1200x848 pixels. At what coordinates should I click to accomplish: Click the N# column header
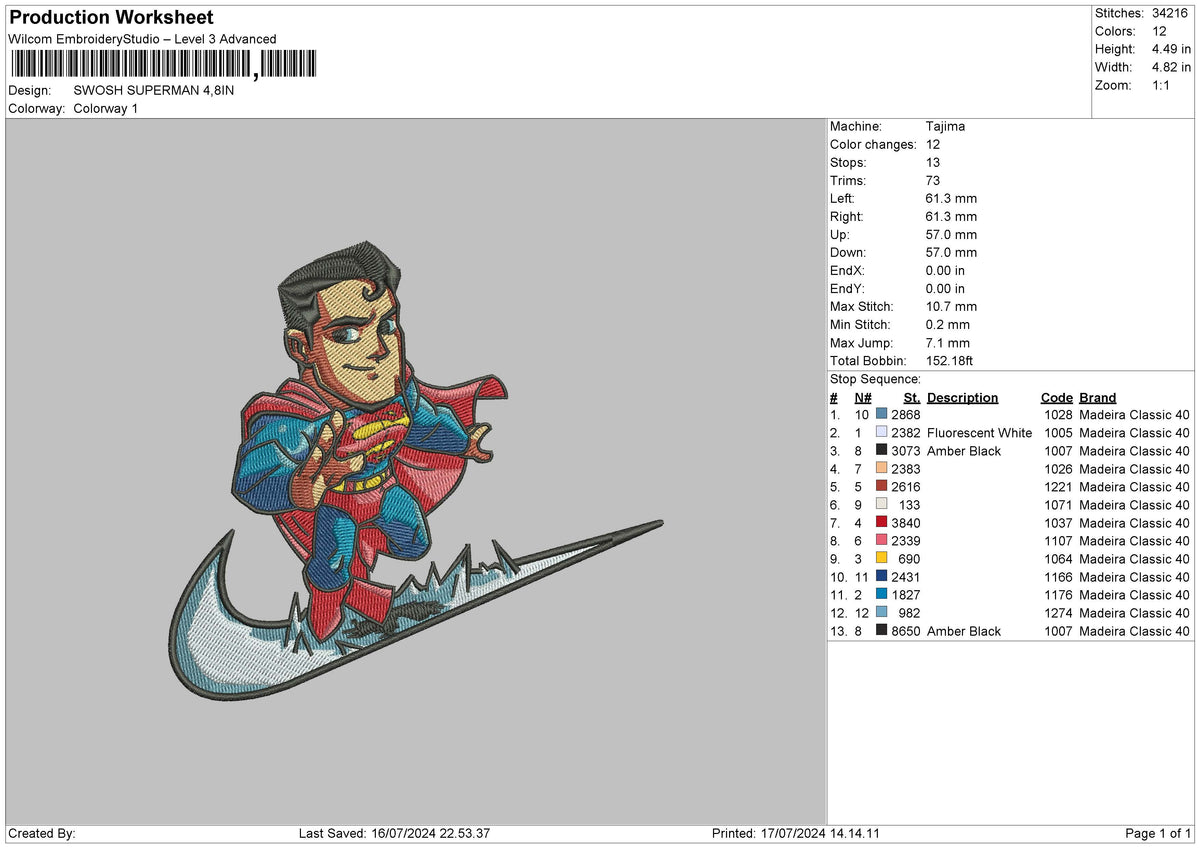863,397
